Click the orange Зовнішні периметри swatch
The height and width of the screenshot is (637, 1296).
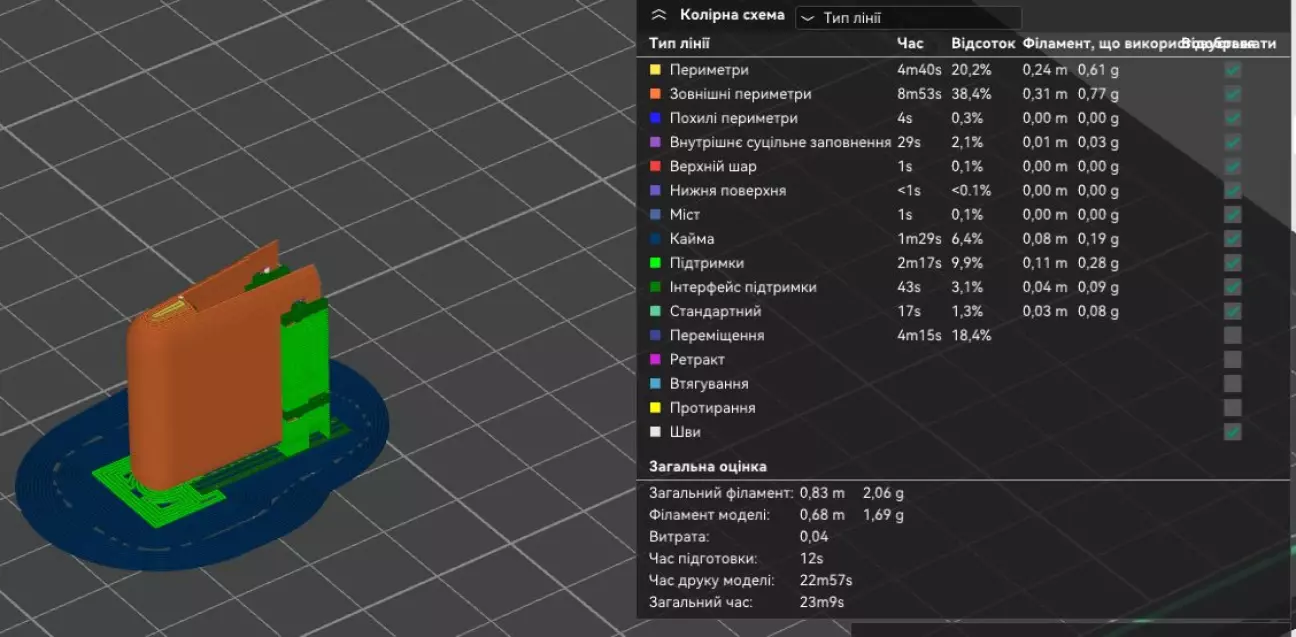(656, 94)
